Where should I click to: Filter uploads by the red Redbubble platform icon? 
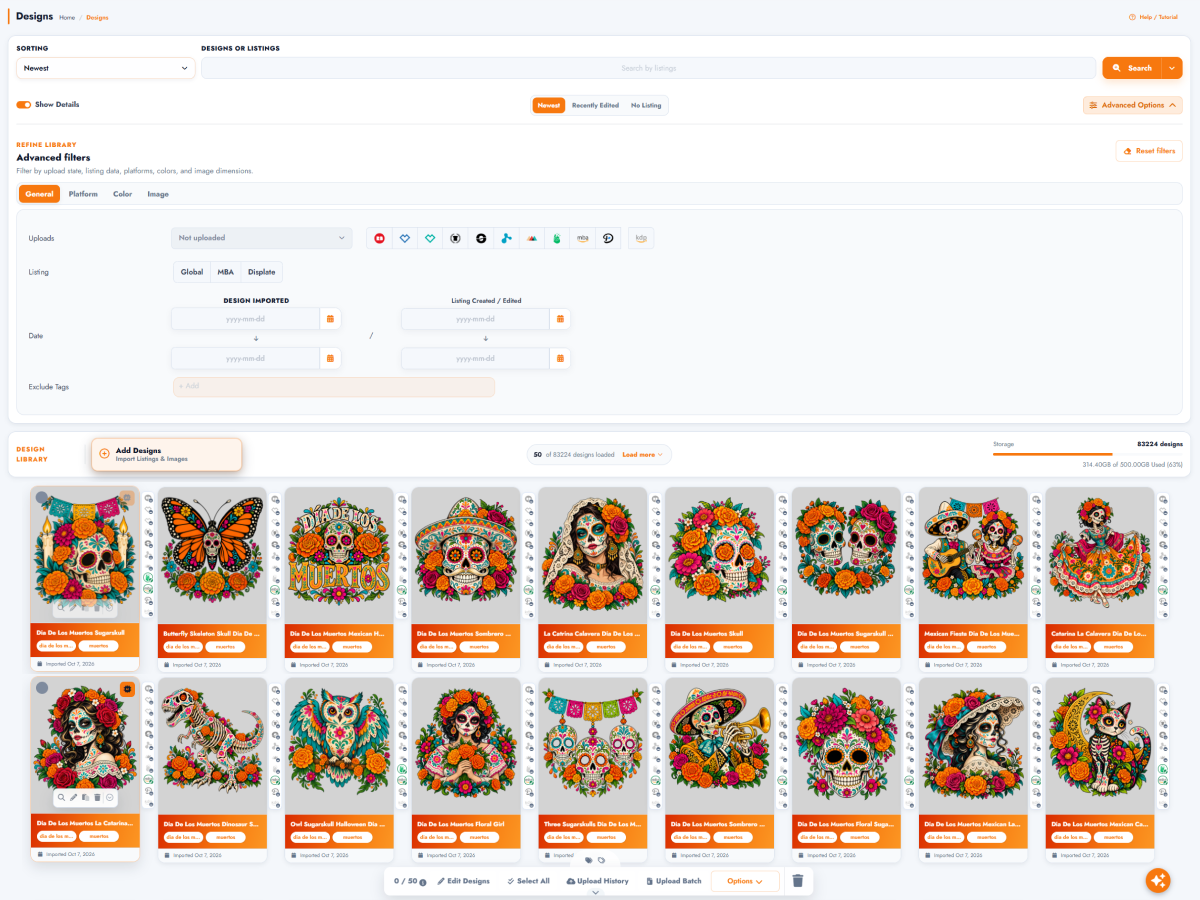point(379,238)
